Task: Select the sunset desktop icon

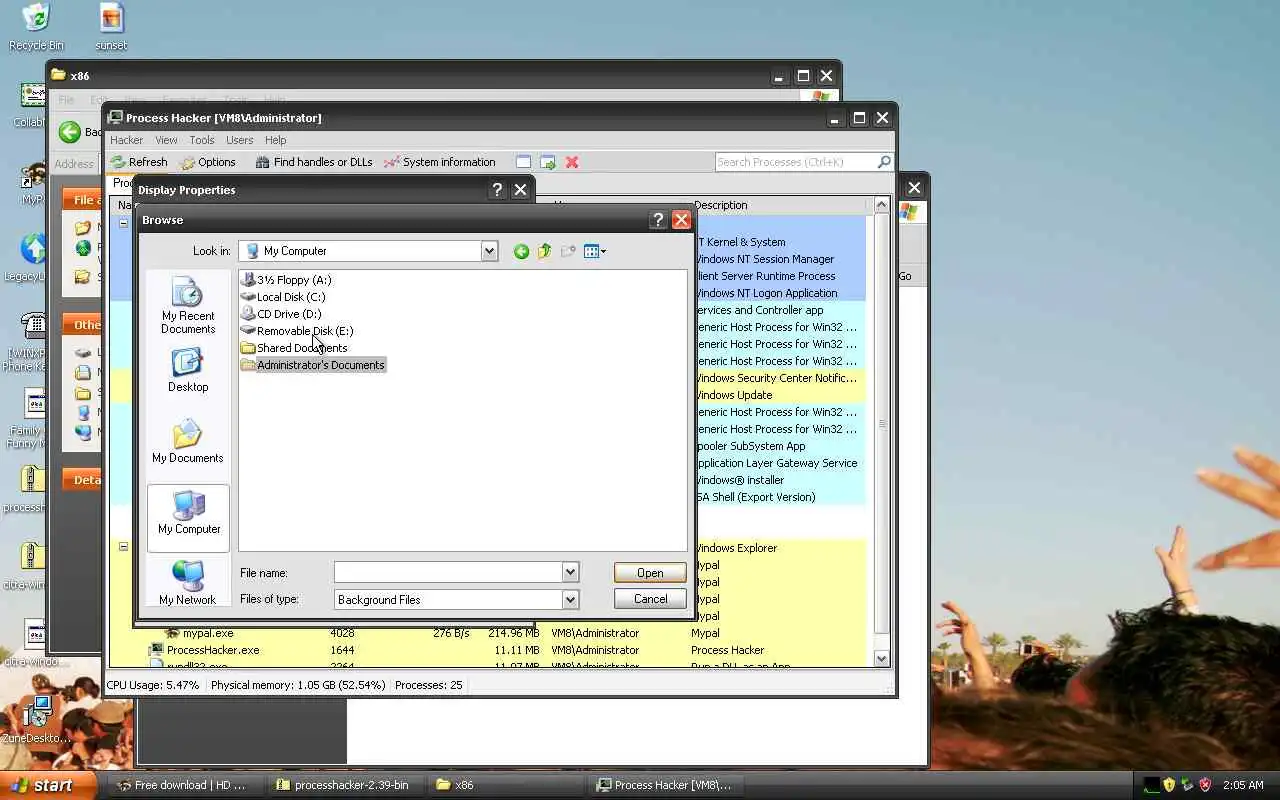Action: [111, 27]
